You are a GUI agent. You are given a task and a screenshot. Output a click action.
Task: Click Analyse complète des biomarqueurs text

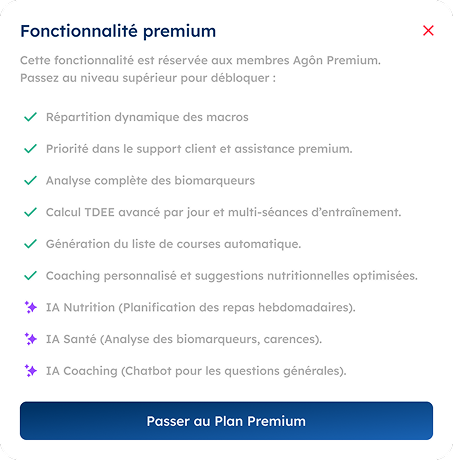150,181
